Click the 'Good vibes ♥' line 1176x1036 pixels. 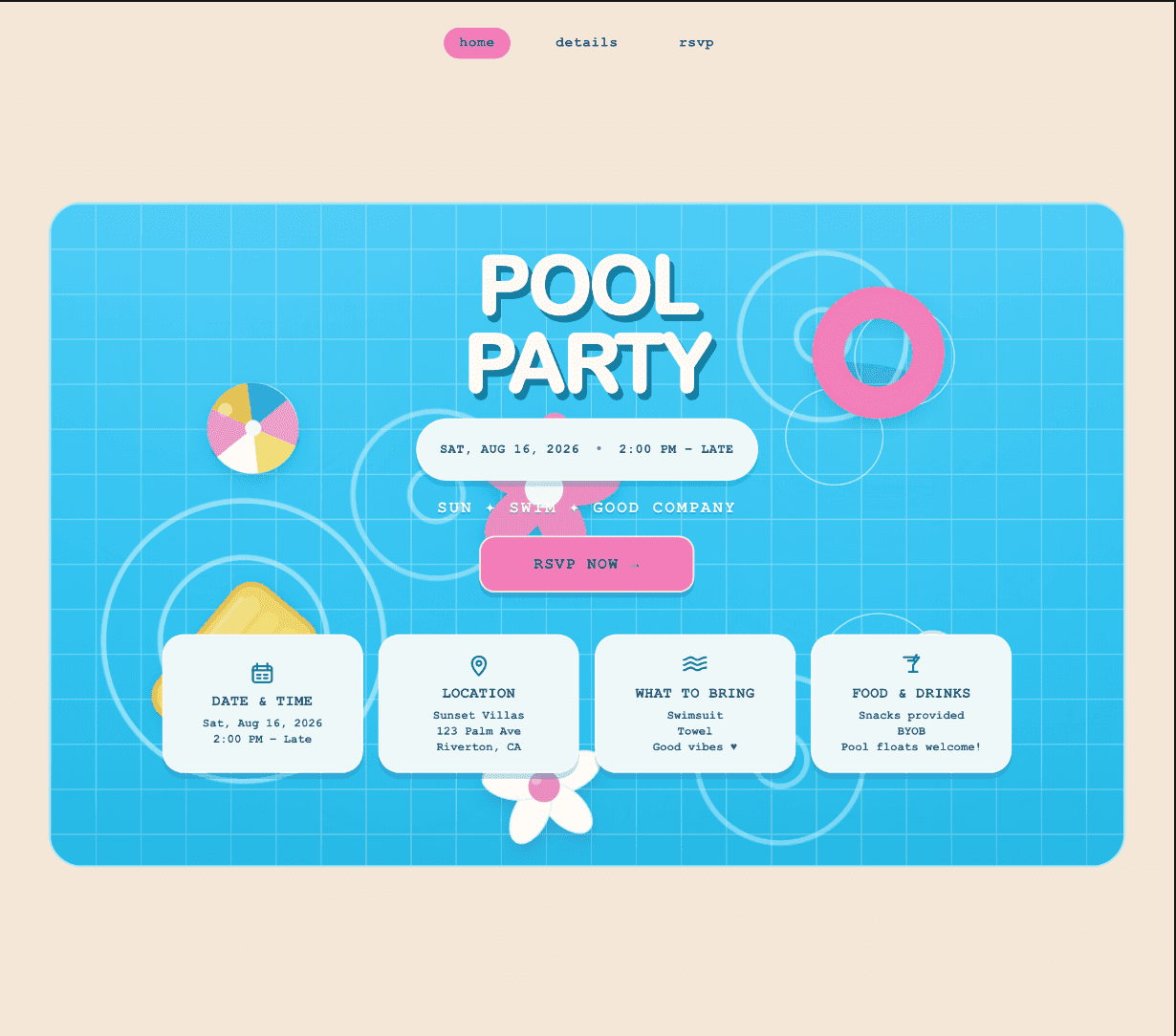point(695,747)
